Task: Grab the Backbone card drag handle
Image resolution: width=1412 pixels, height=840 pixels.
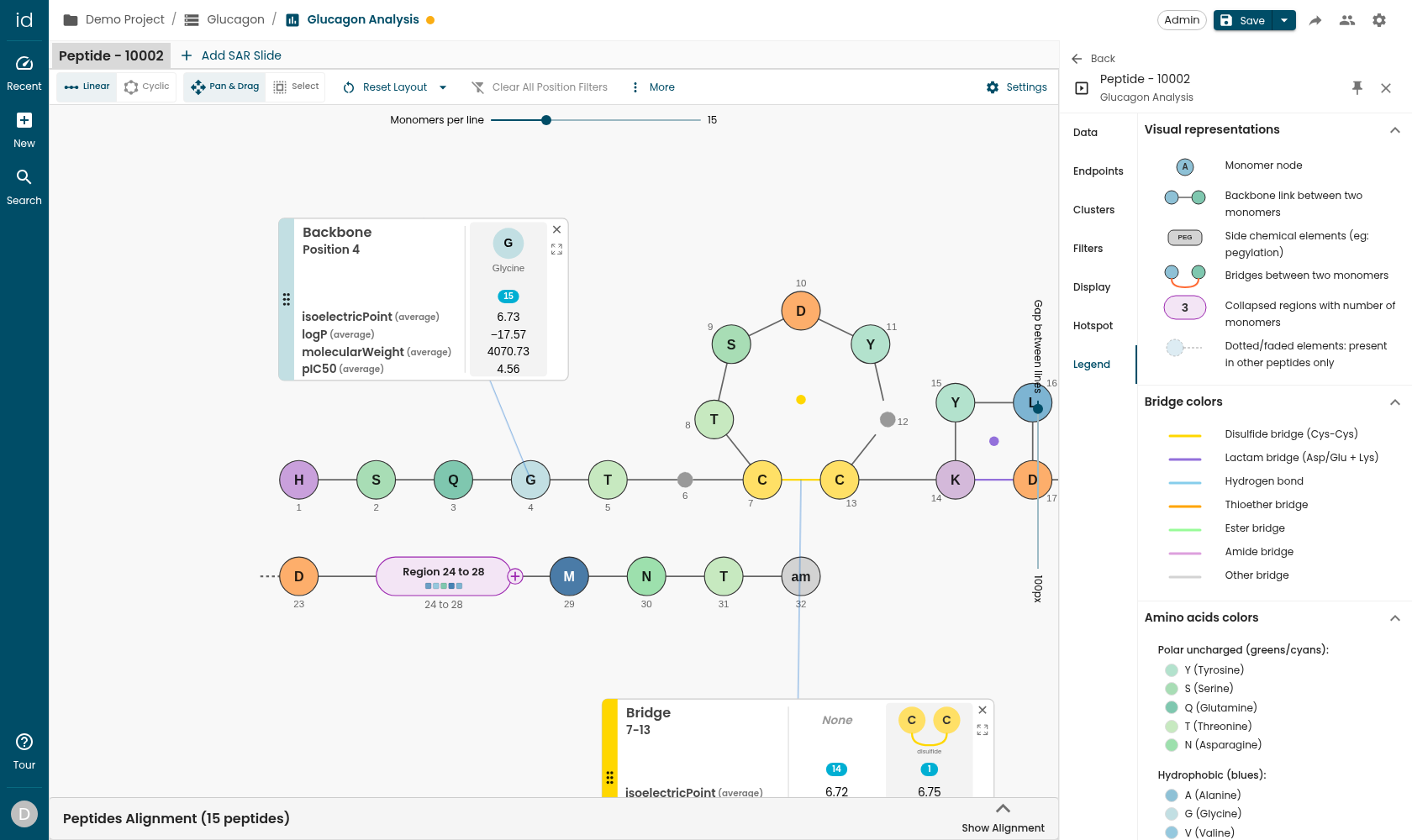Action: click(287, 299)
